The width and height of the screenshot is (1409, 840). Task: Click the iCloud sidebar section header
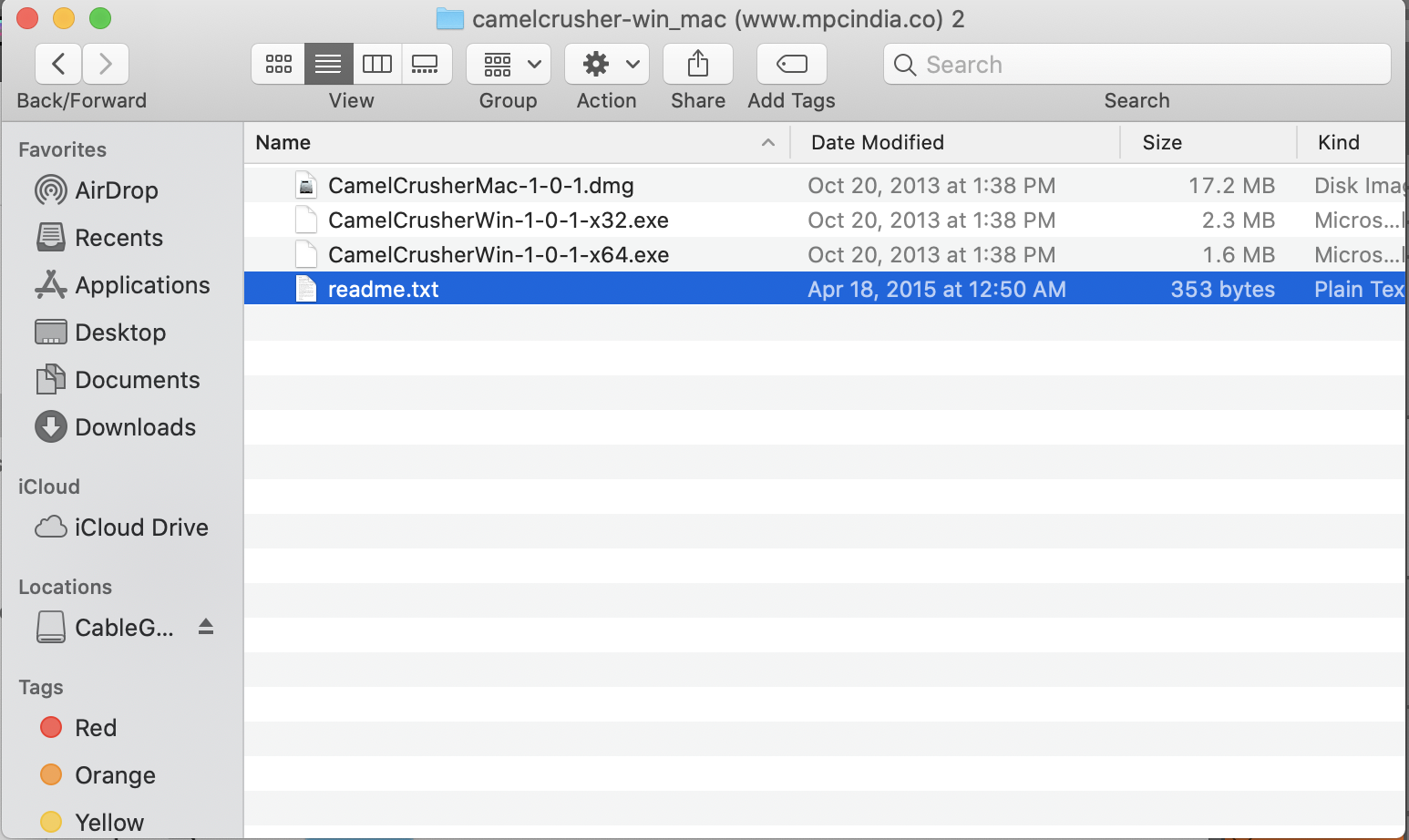point(49,487)
